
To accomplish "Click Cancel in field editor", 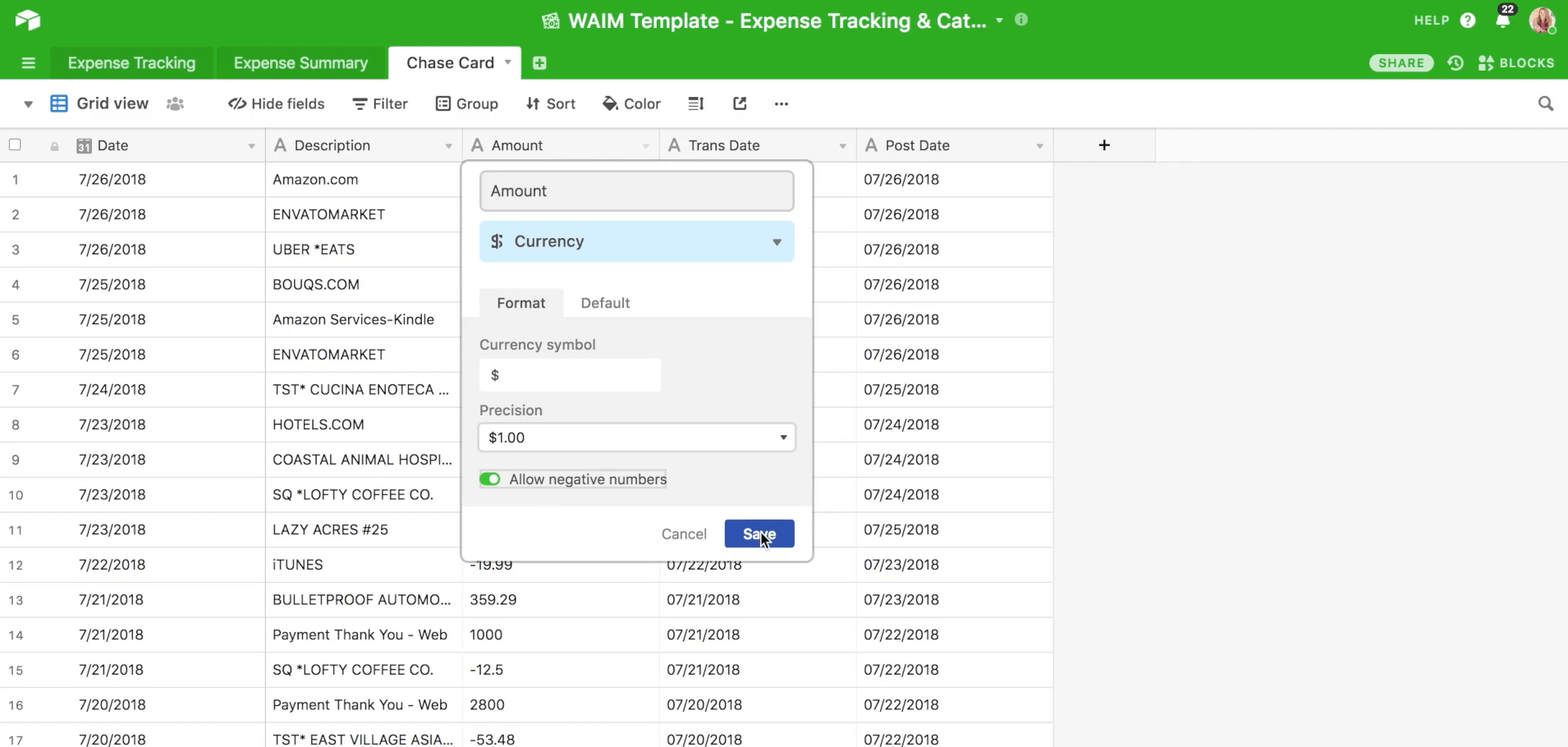I will pyautogui.click(x=683, y=534).
